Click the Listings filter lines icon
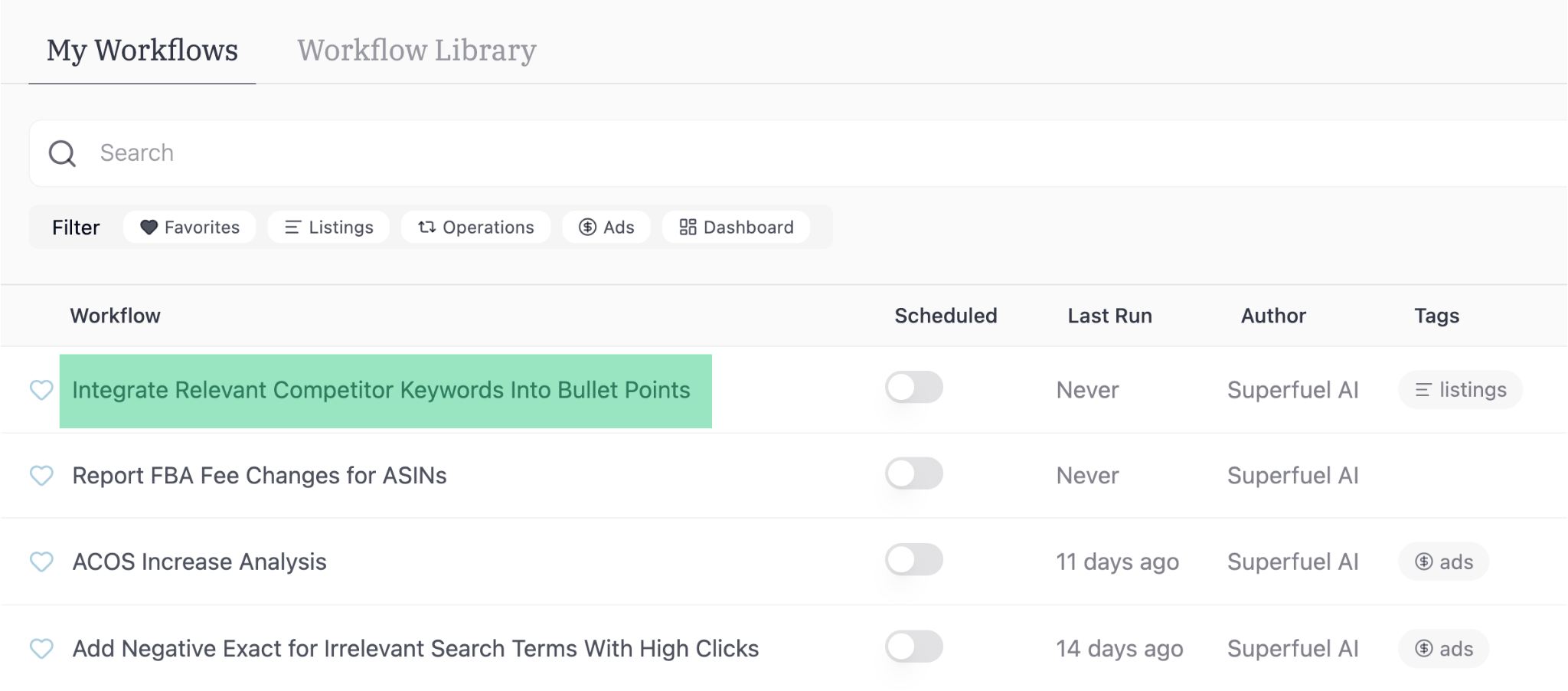Viewport: 1568px width, 691px height. (x=292, y=227)
